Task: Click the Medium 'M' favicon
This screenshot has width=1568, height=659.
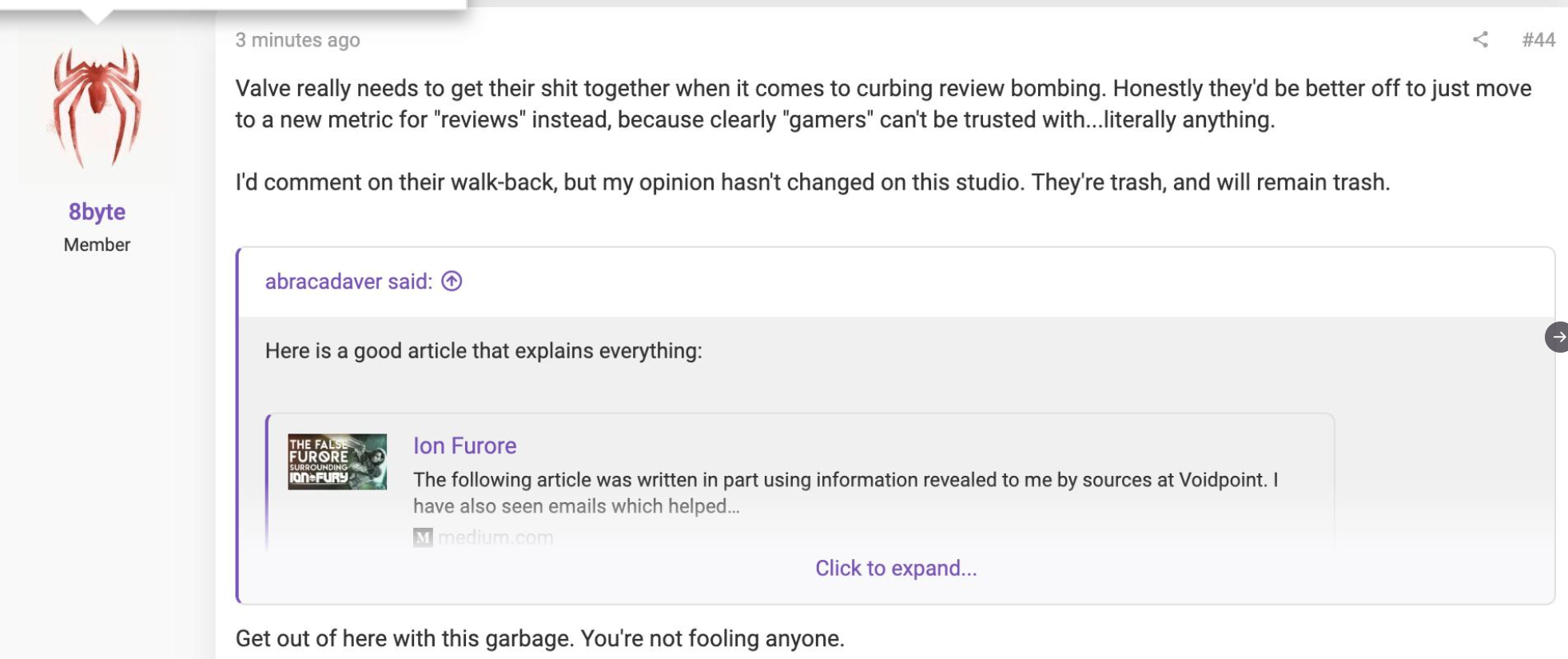Action: 423,537
